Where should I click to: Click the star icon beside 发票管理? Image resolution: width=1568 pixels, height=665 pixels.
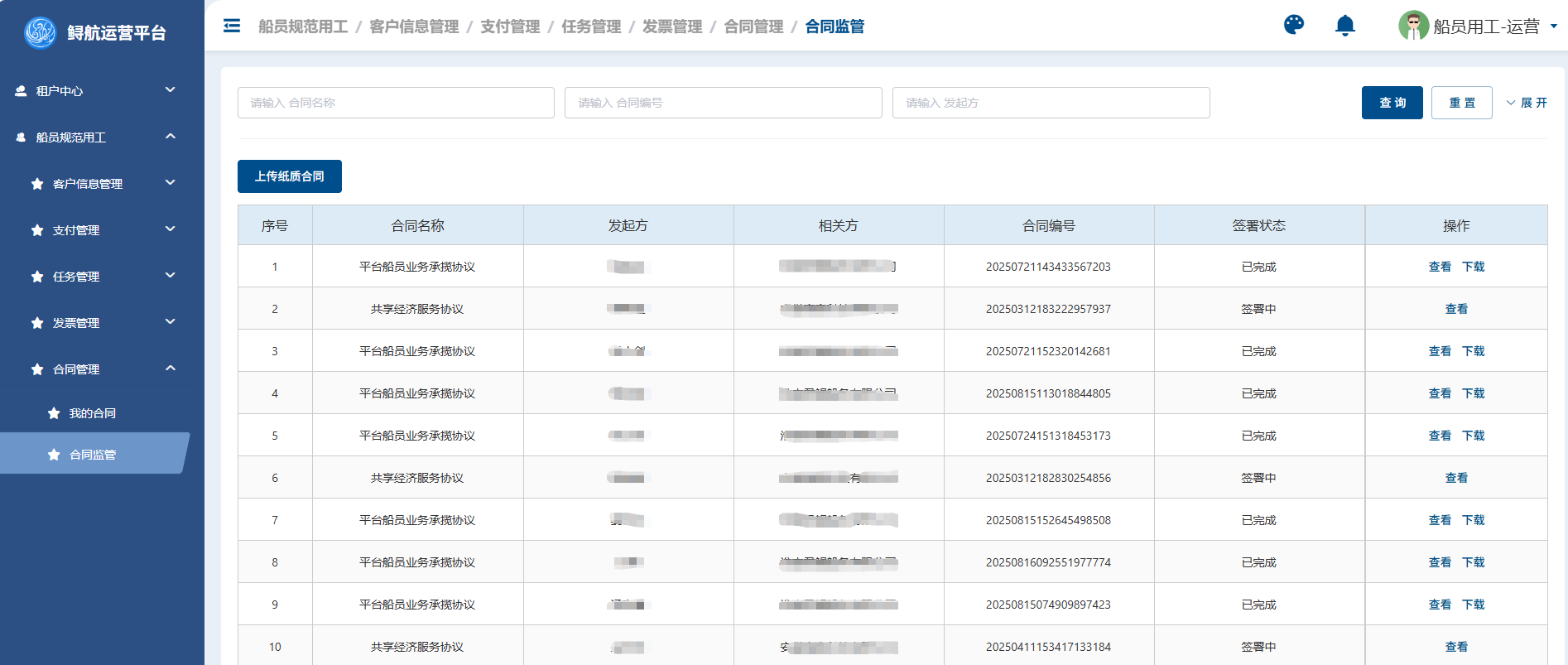tap(37, 323)
